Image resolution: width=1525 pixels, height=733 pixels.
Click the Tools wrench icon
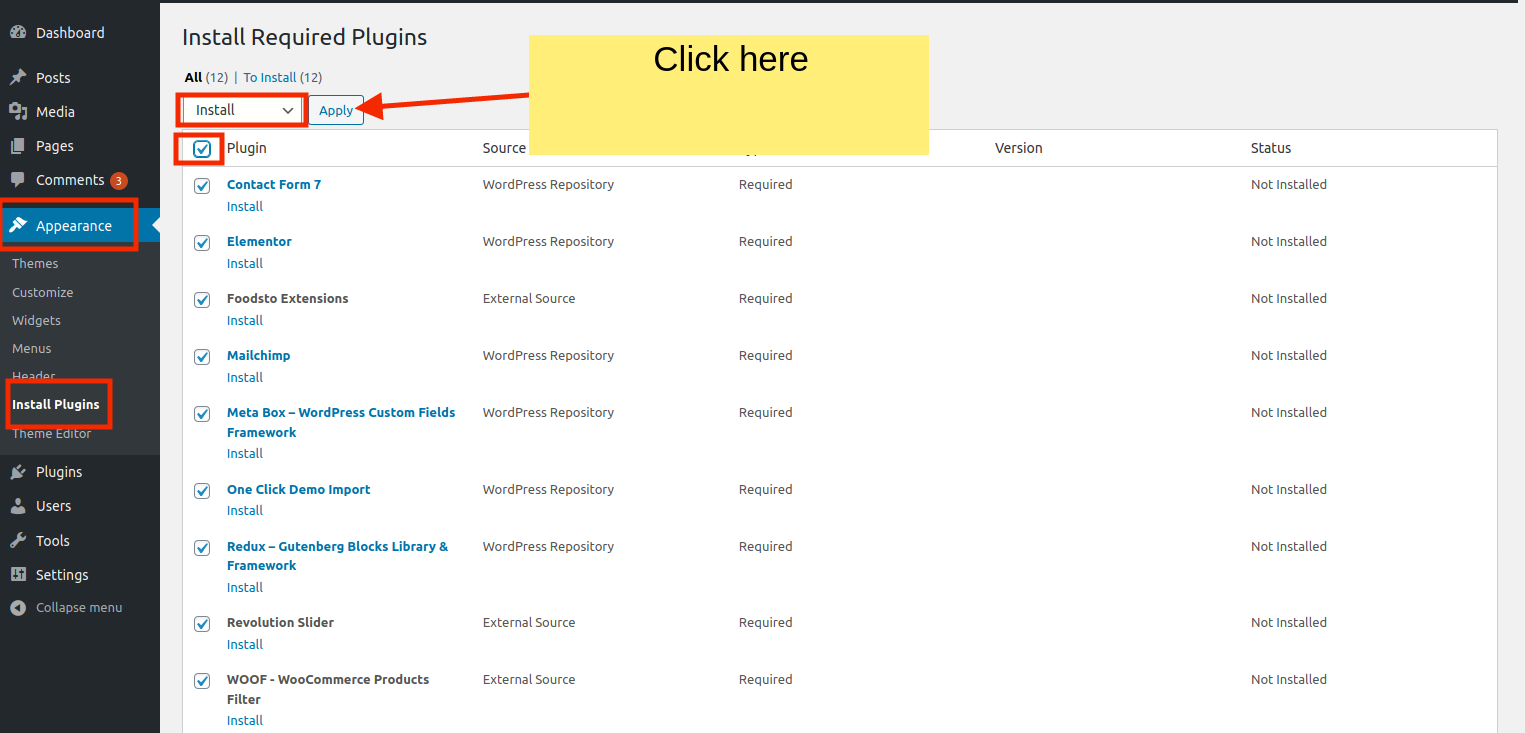tap(18, 541)
